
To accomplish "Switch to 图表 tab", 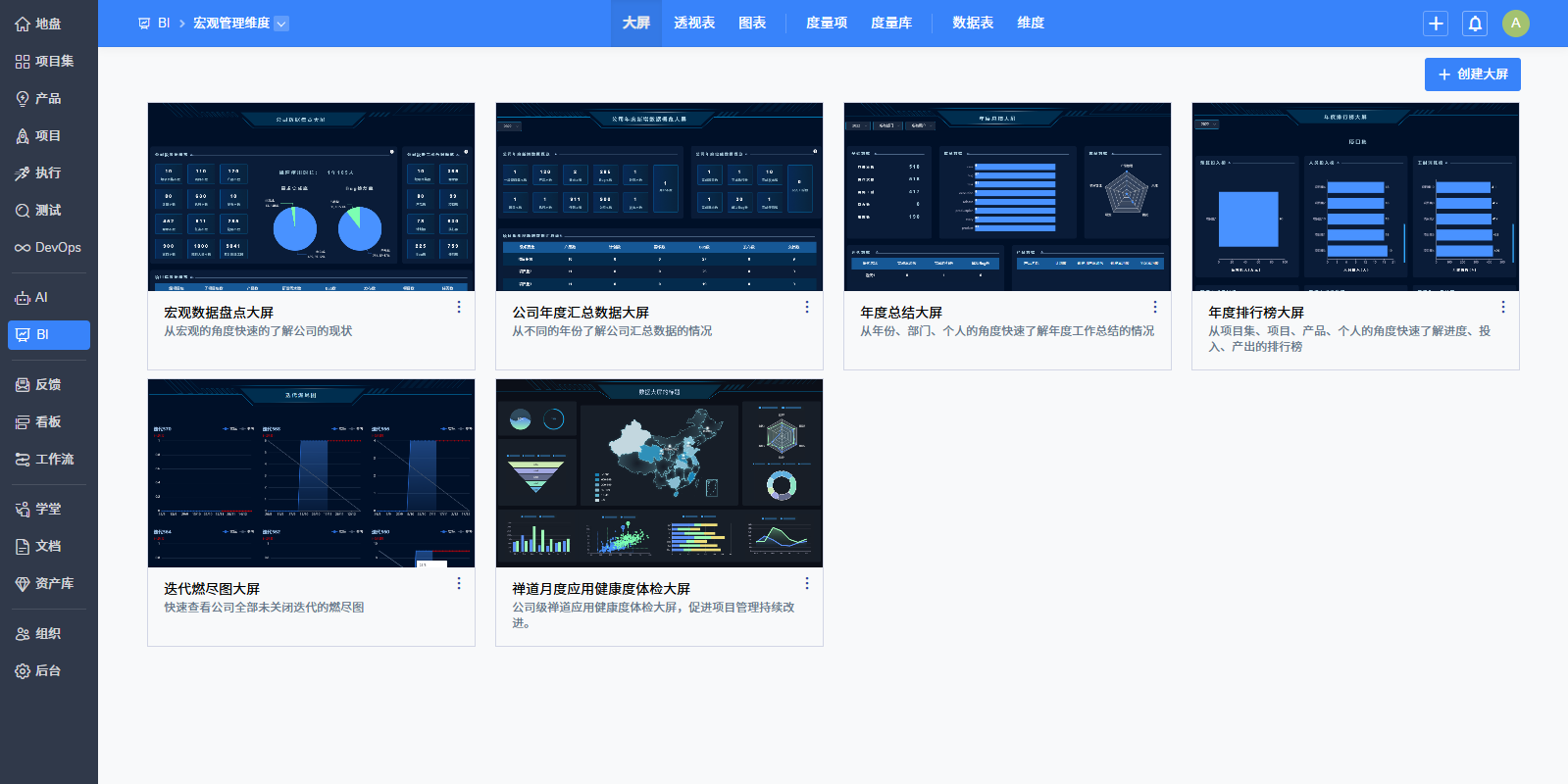I will (x=752, y=24).
